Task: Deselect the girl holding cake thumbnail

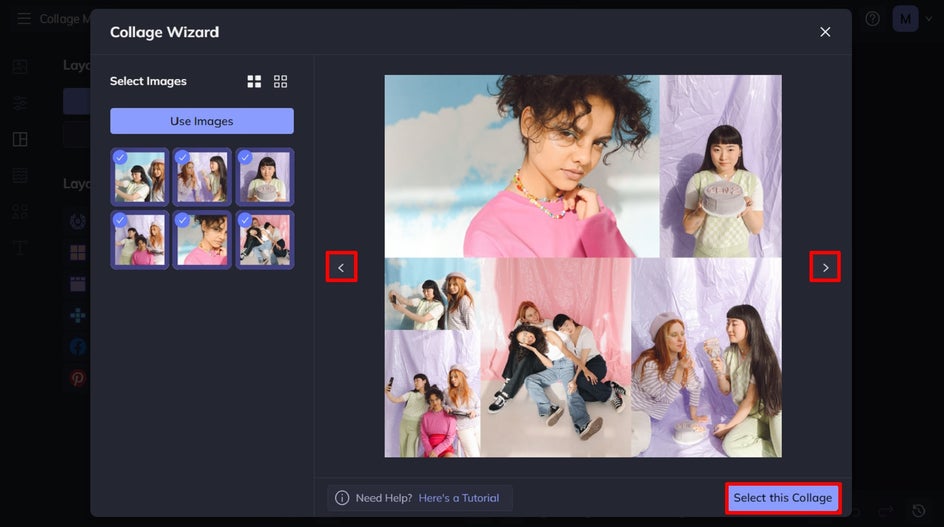Action: pyautogui.click(x=265, y=177)
